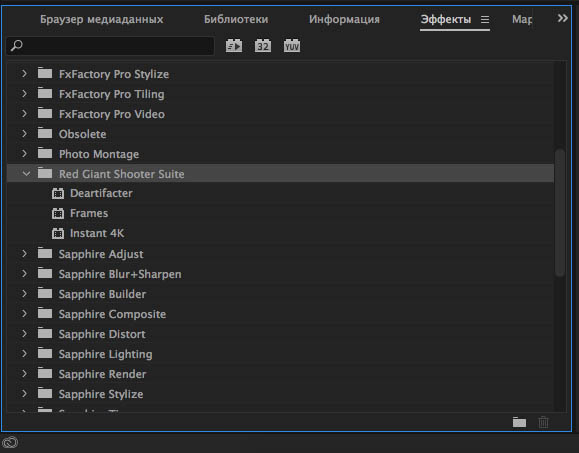
Task: Toggle the YUV Effects filter icon
Action: 292,46
